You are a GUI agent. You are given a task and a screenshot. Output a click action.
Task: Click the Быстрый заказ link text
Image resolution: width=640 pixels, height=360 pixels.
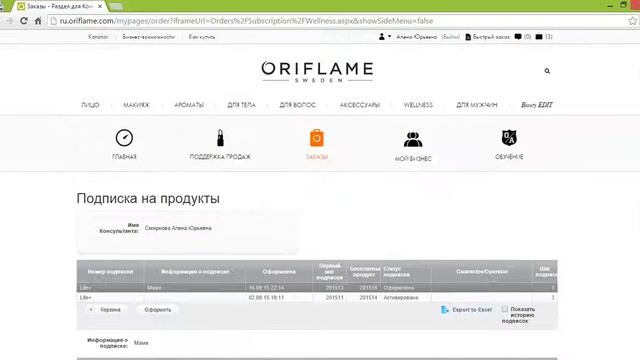(x=491, y=37)
